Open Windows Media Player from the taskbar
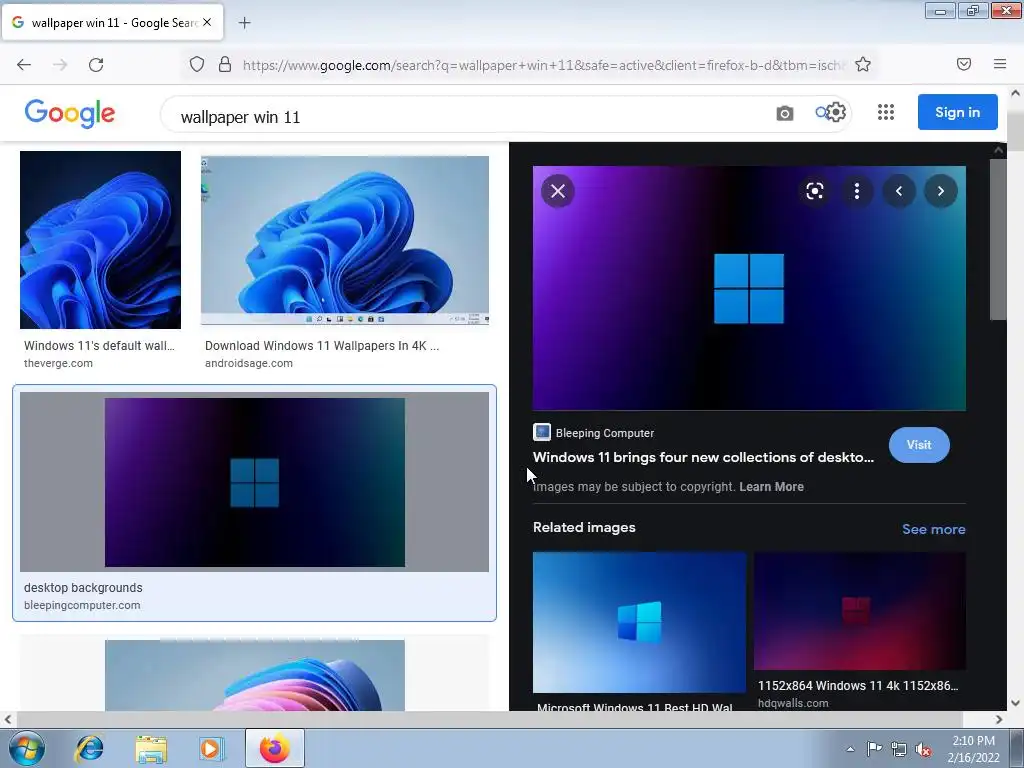The height and width of the screenshot is (768, 1024). coord(211,748)
